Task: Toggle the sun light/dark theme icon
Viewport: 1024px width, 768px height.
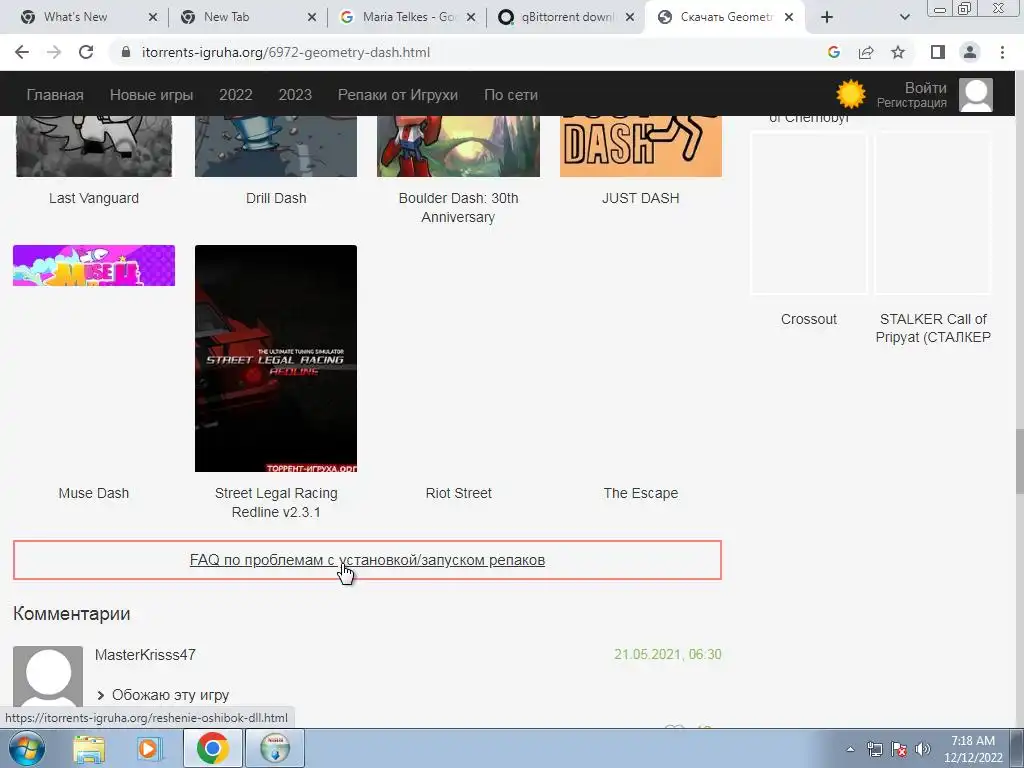Action: 850,94
